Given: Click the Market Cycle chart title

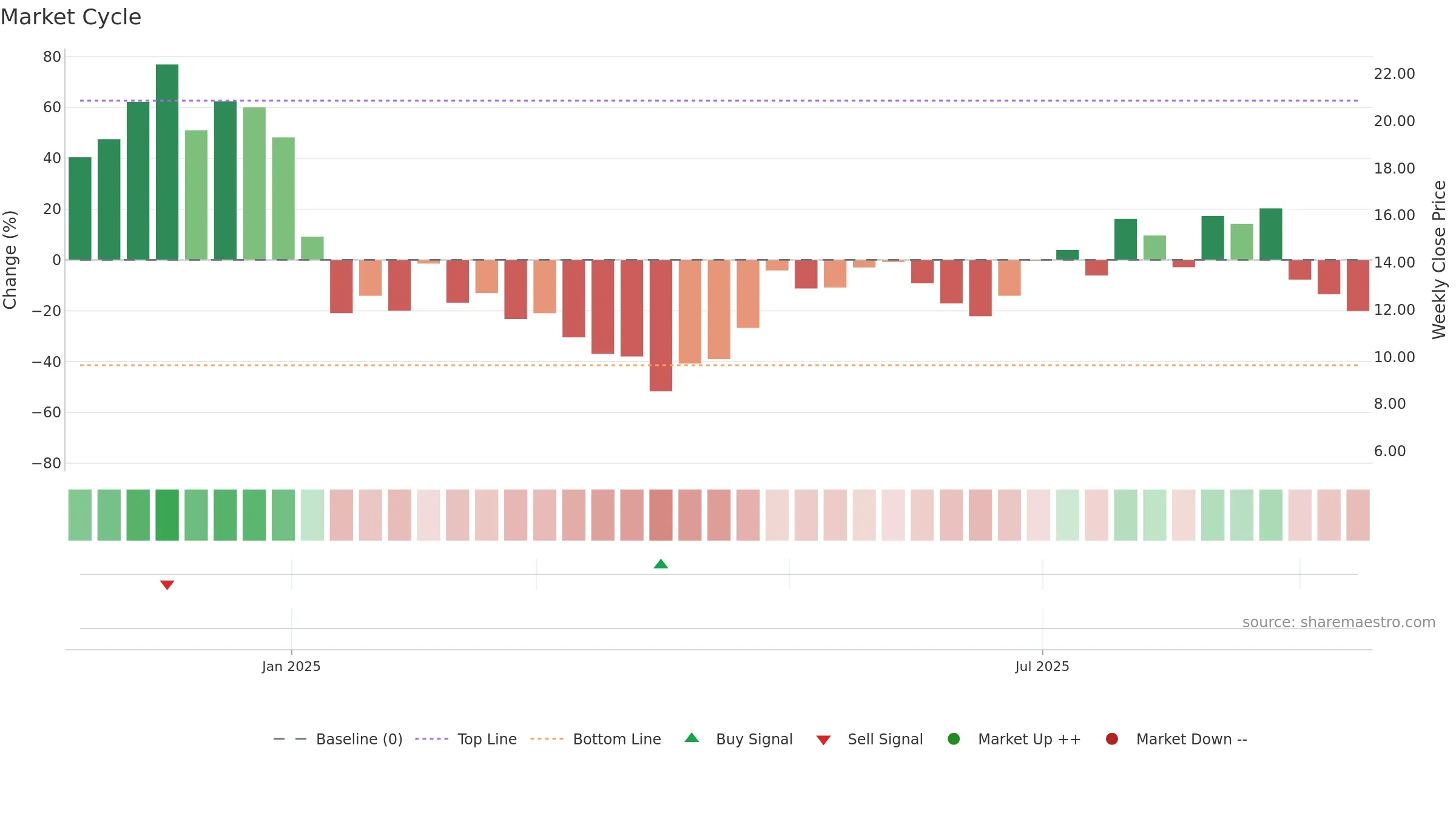Looking at the screenshot, I should [71, 17].
